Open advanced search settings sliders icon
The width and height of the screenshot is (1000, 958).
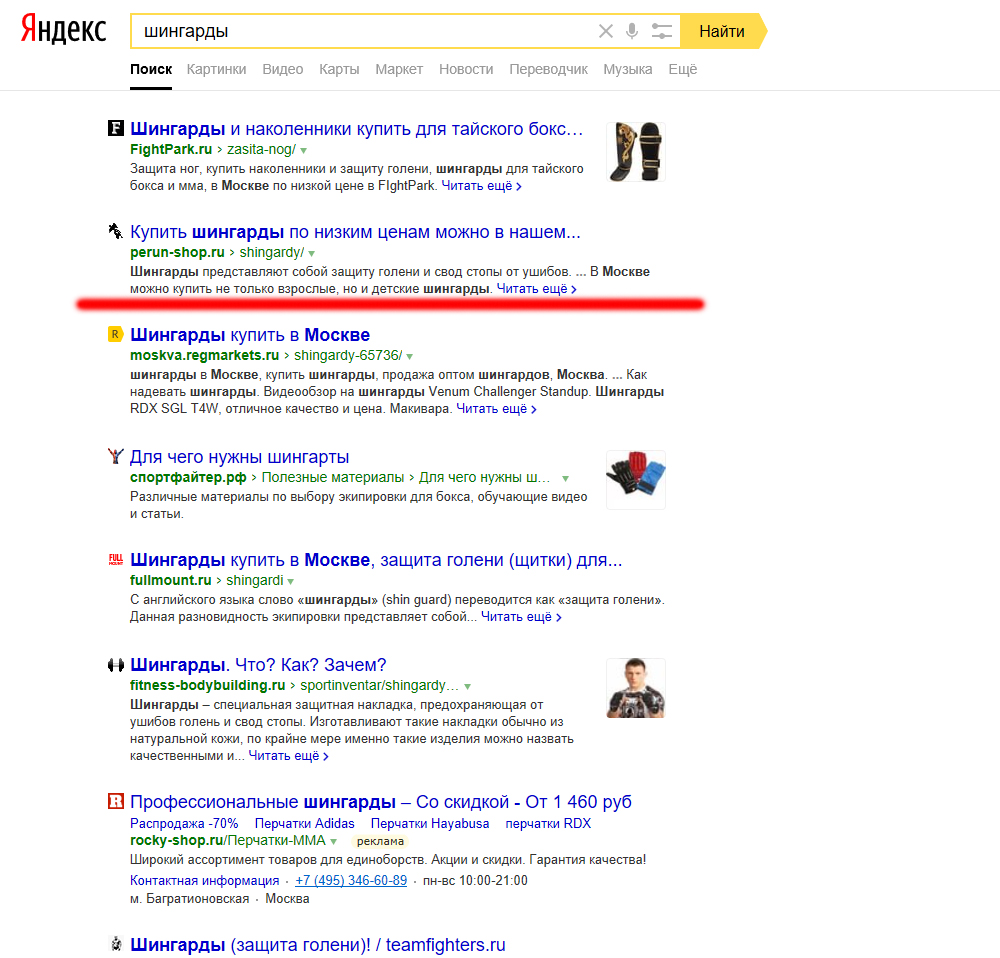661,31
